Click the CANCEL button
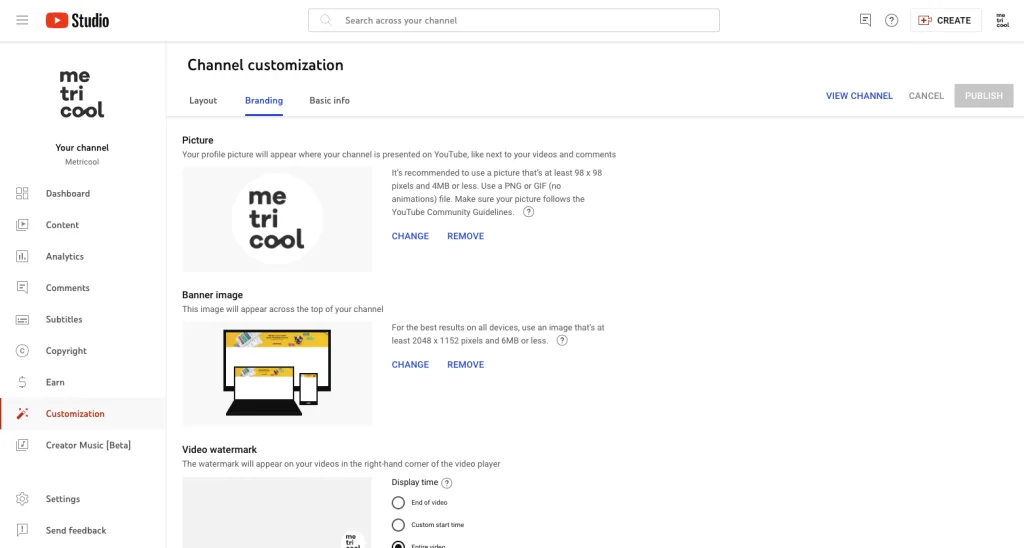The height and width of the screenshot is (548, 1024). (x=926, y=95)
